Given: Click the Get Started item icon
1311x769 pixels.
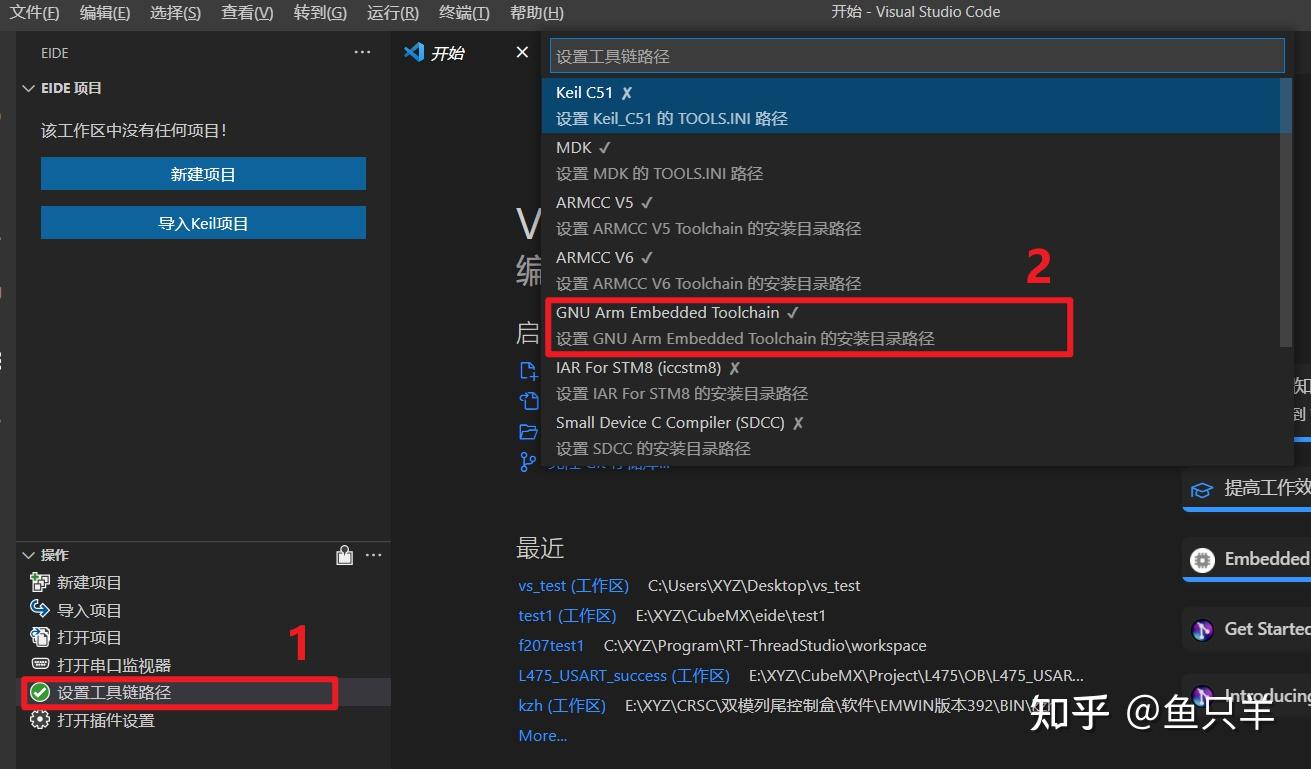Looking at the screenshot, I should [x=1203, y=628].
